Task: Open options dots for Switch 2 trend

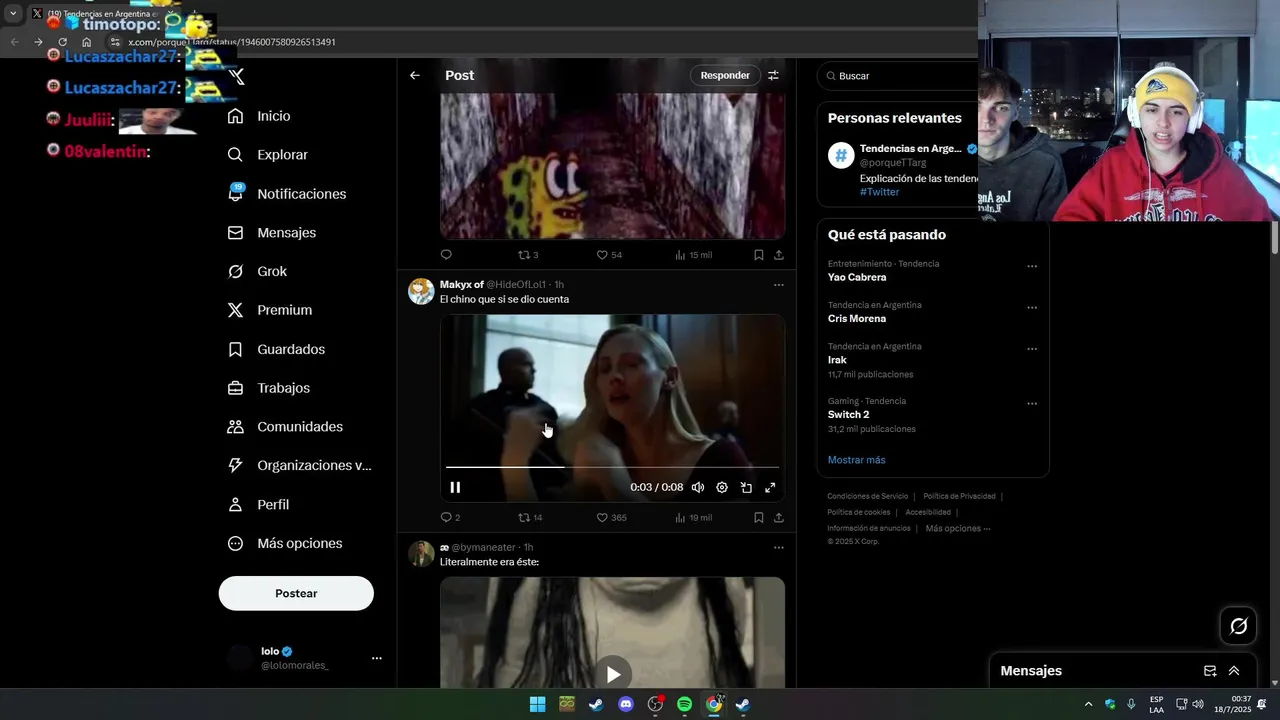Action: point(1032,404)
